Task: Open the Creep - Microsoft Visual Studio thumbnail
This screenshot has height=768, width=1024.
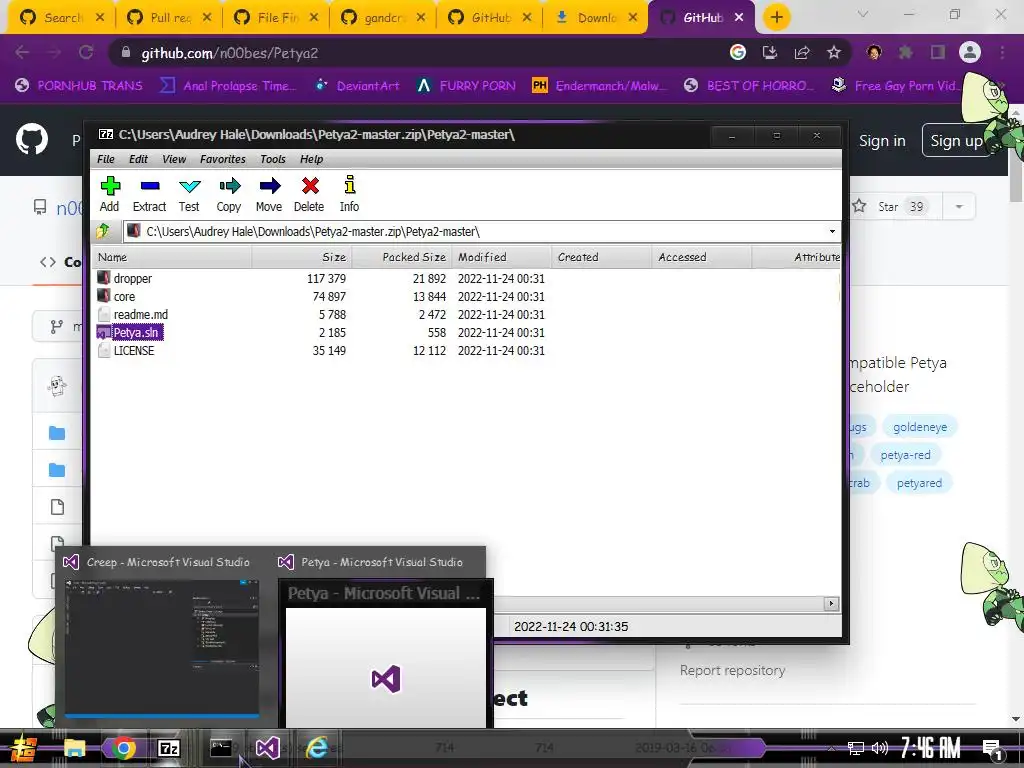Action: [162, 647]
